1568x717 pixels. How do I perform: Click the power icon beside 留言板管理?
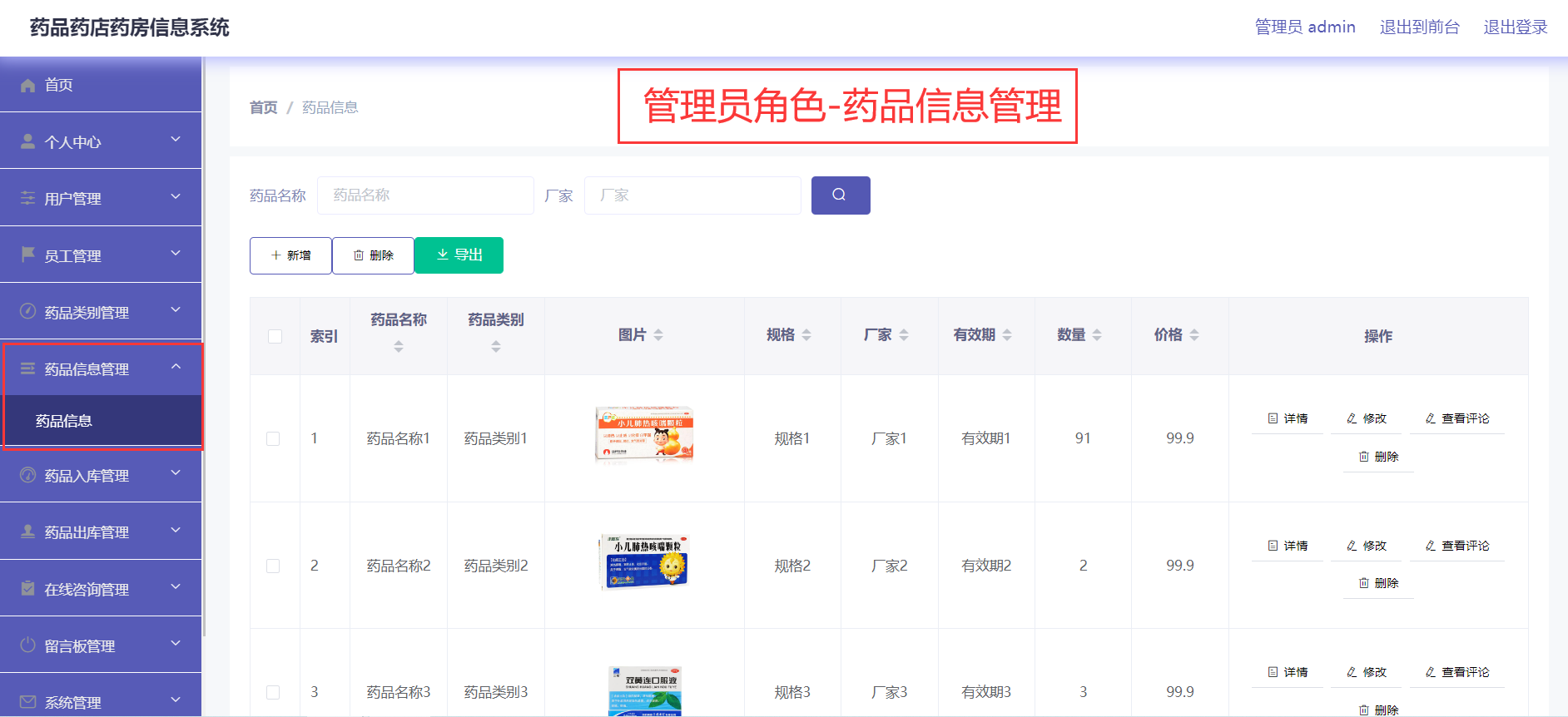[27, 645]
